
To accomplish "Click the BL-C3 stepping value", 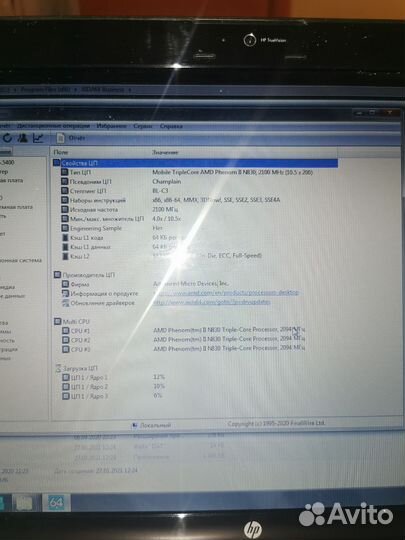I will pos(160,190).
